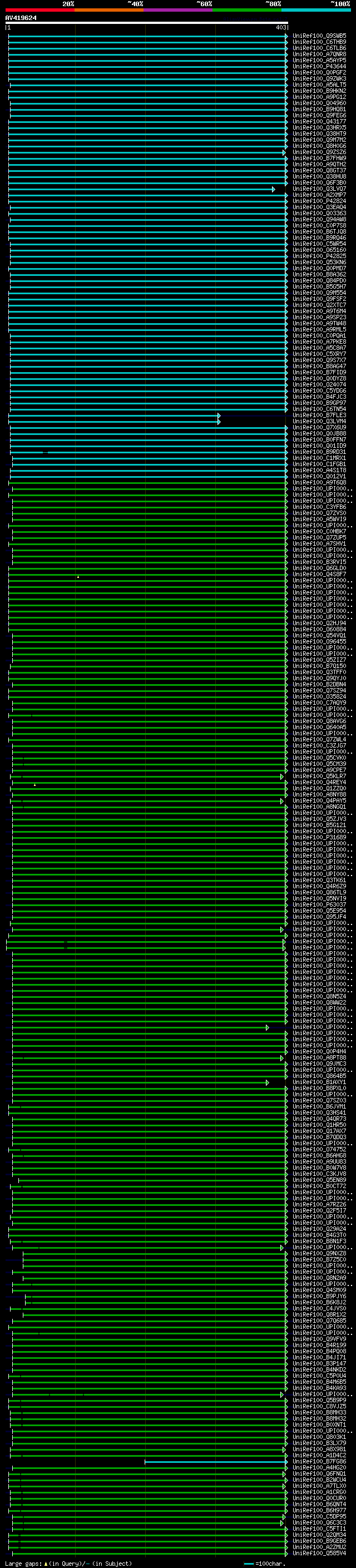Select label UniRef100_Q04960
356x1568 pixels.
point(319,103)
